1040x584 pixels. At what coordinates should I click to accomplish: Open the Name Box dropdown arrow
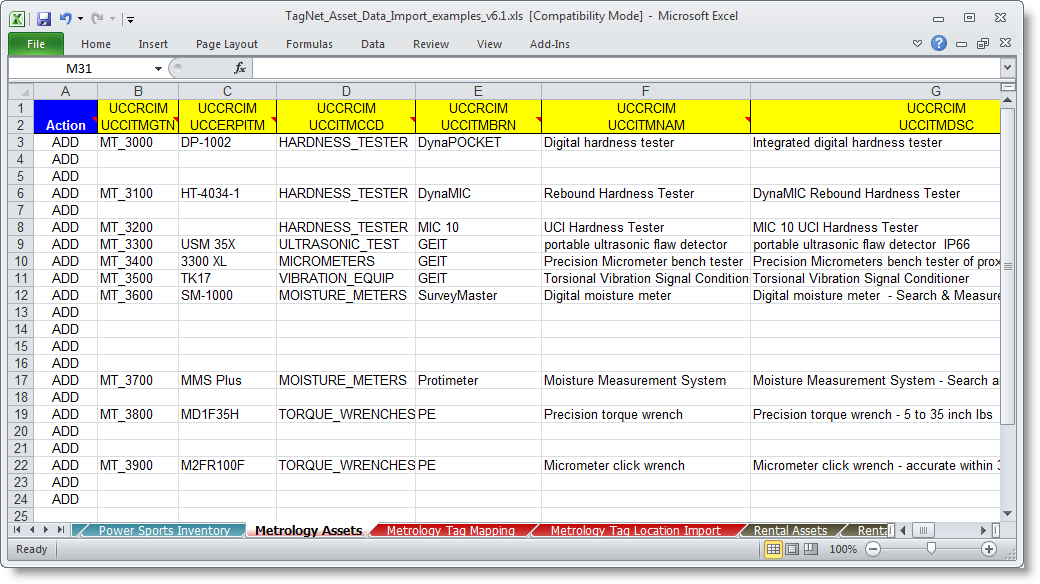tap(158, 68)
